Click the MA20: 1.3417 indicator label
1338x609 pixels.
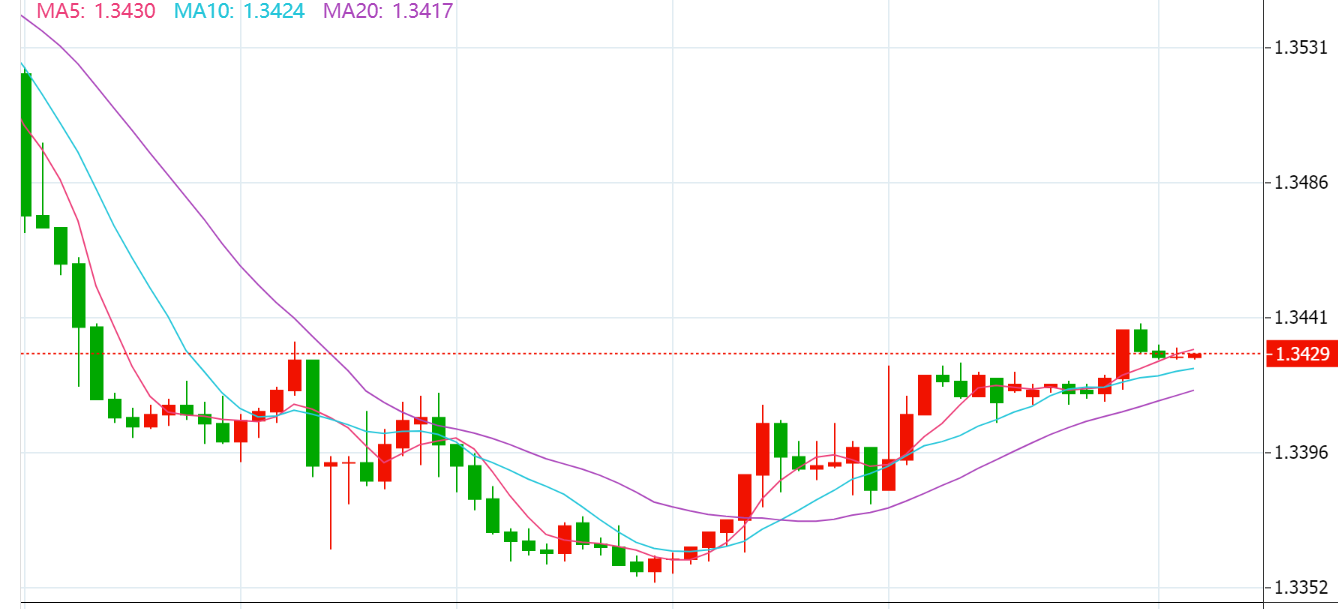click(388, 12)
